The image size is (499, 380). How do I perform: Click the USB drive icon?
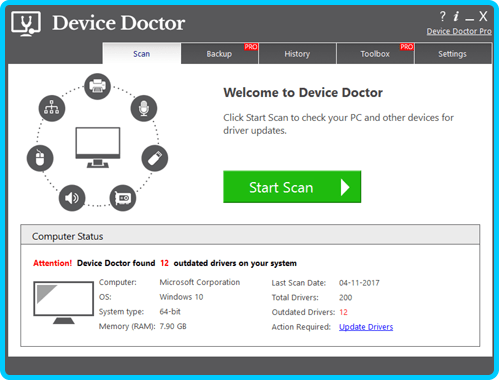155,158
